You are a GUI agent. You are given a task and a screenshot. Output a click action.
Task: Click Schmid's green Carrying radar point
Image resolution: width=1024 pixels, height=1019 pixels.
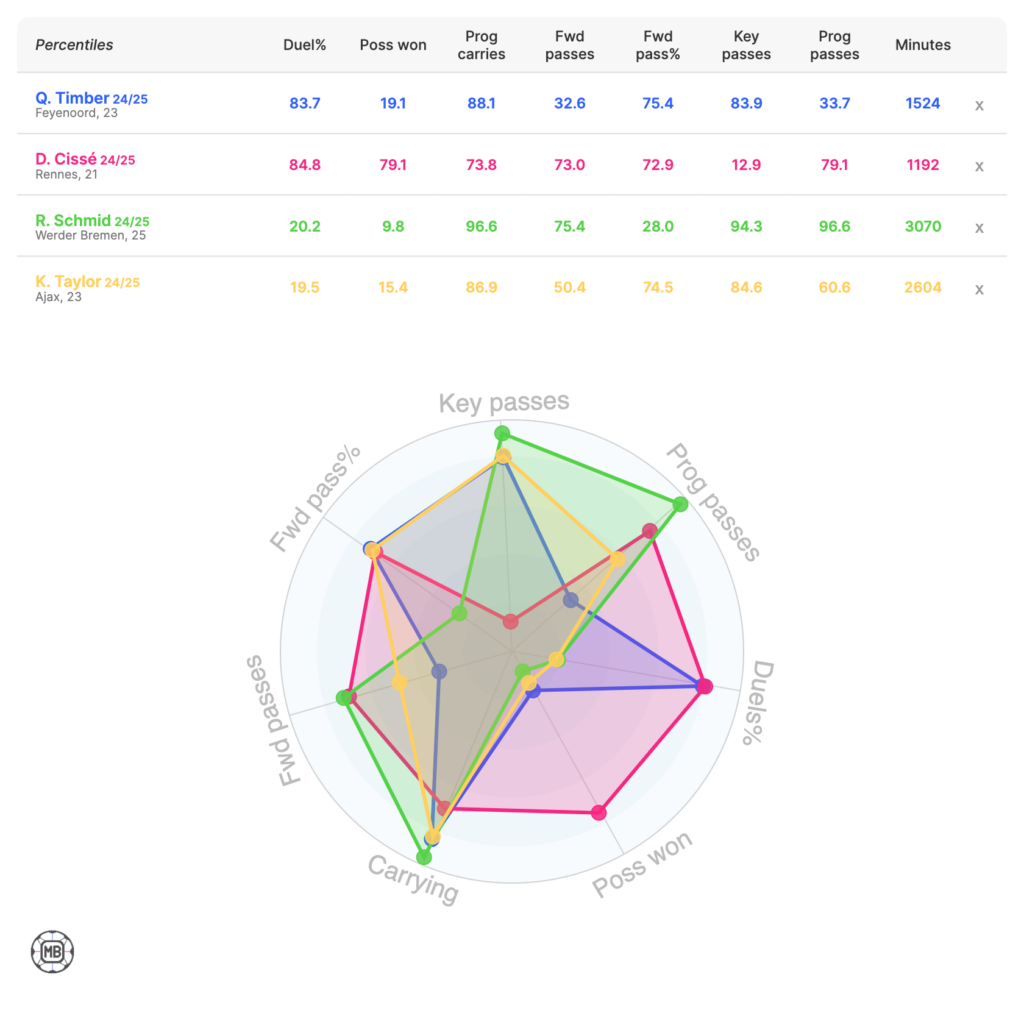(424, 857)
